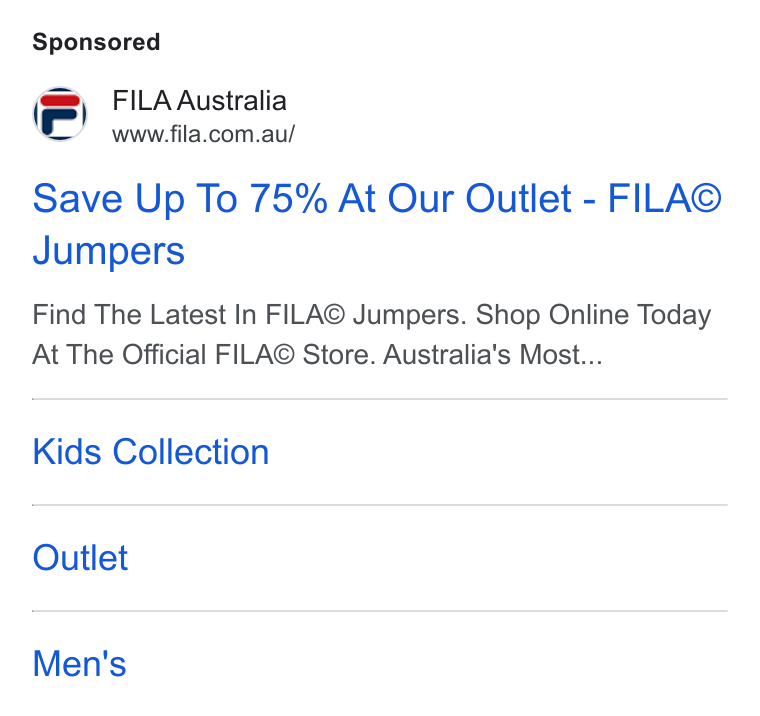
Task: Click 'Shop Online Today' in the description
Action: click(x=593, y=315)
